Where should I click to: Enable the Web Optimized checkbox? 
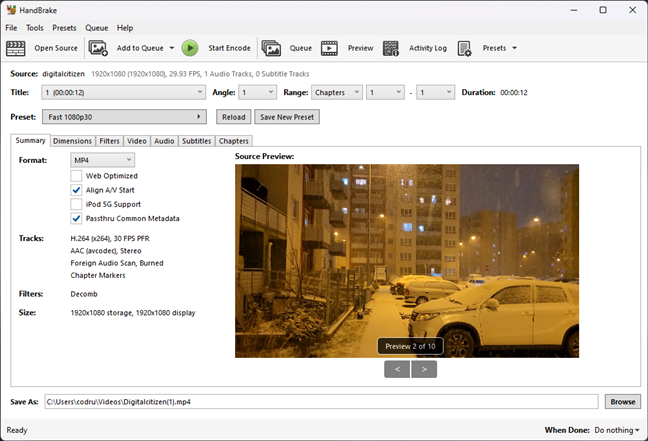(76, 176)
